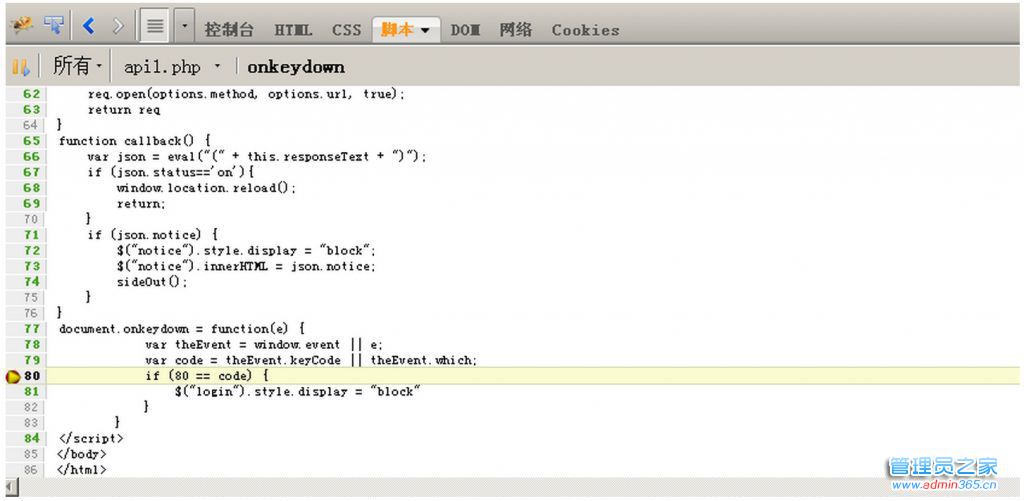The image size is (1024, 501).
Task: Switch to the HTML tab
Action: pyautogui.click(x=293, y=30)
